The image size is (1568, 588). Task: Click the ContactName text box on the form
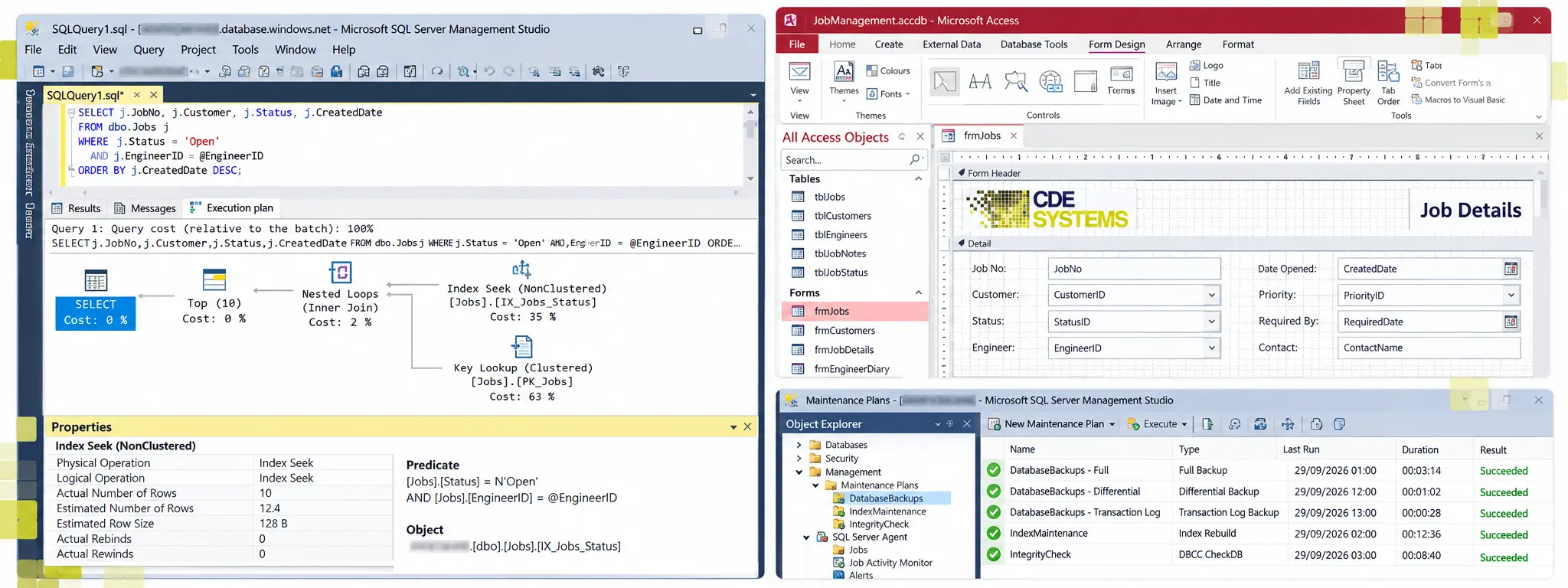[x=1429, y=348]
